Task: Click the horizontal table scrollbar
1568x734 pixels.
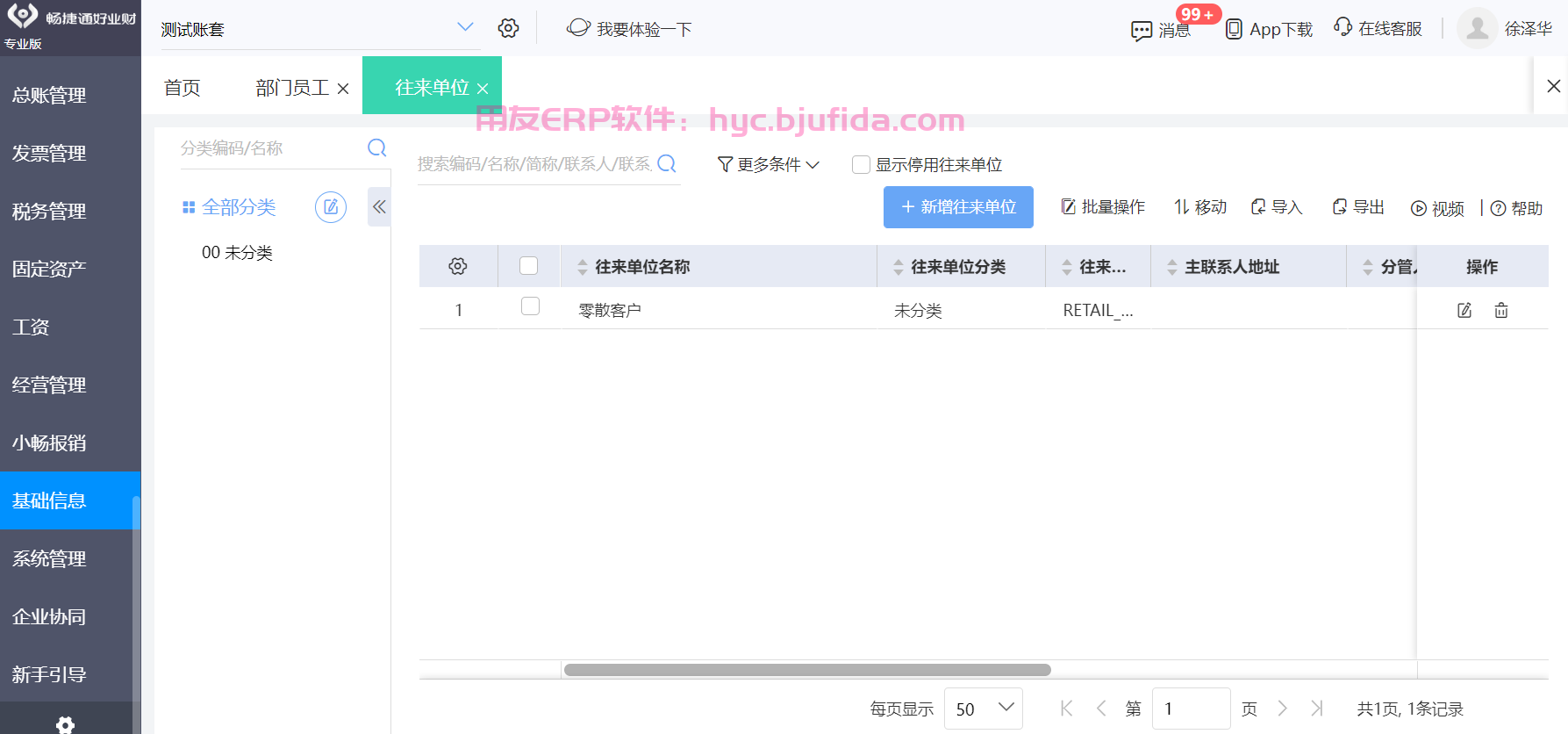Action: tap(807, 670)
